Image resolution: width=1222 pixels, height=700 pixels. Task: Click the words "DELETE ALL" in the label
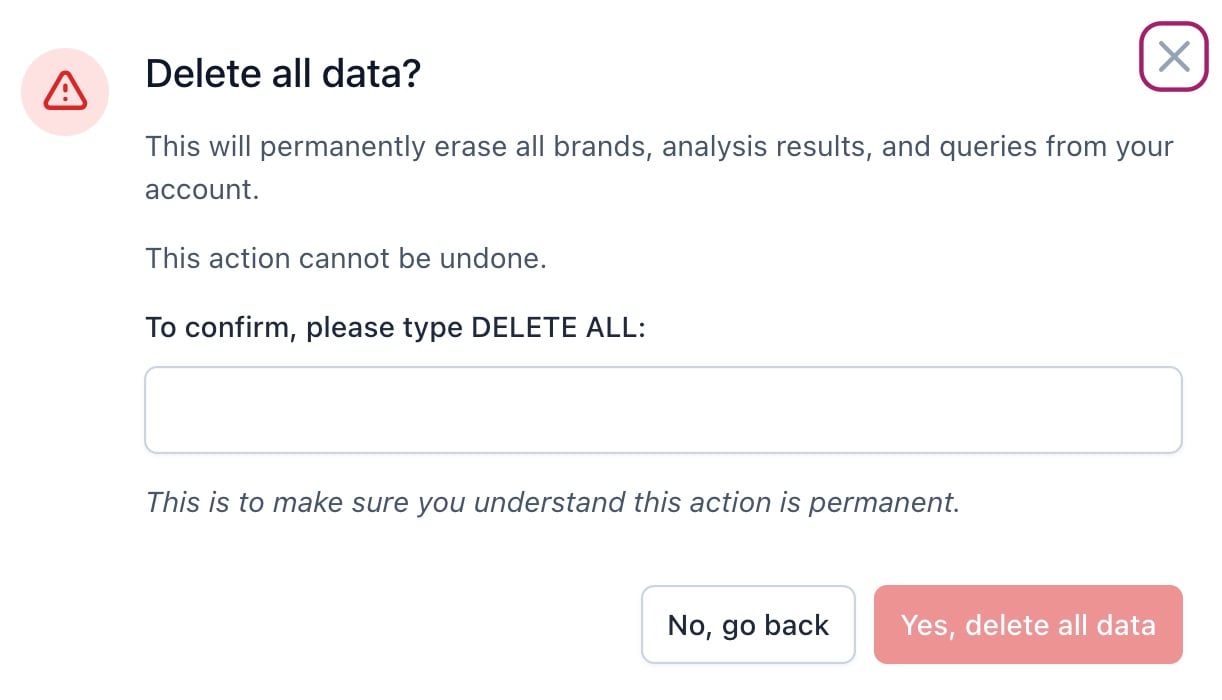click(553, 327)
